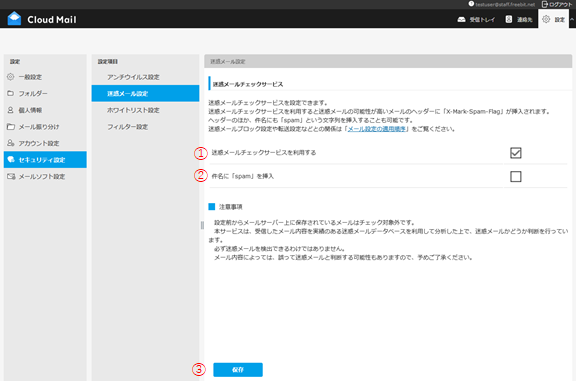Click the 設定項目 column header
Screen dimensions: 576x381
pos(108,61)
